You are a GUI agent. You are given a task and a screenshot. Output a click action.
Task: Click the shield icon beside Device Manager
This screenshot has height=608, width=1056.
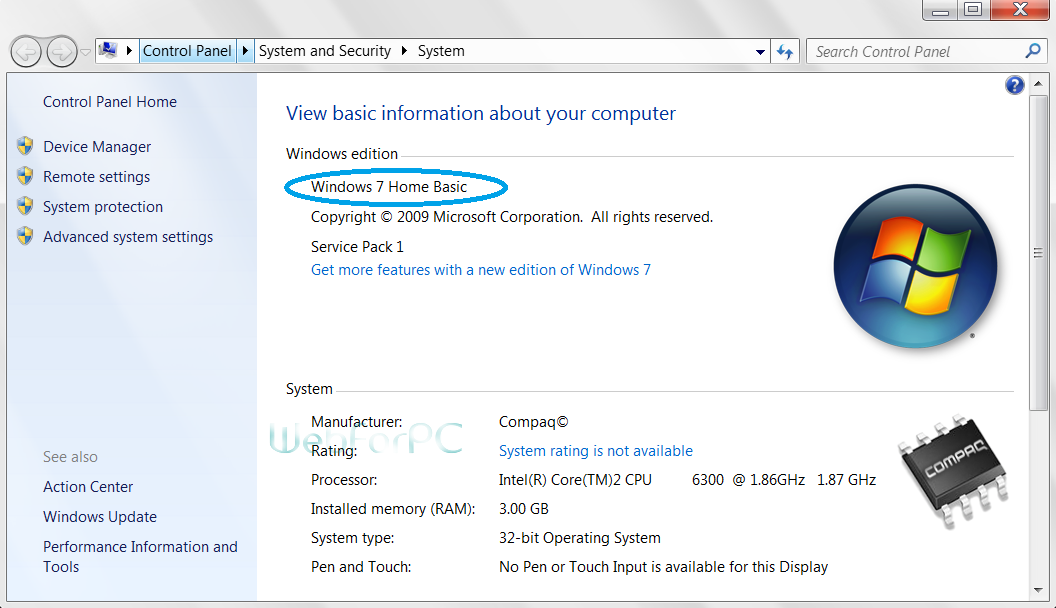25,145
